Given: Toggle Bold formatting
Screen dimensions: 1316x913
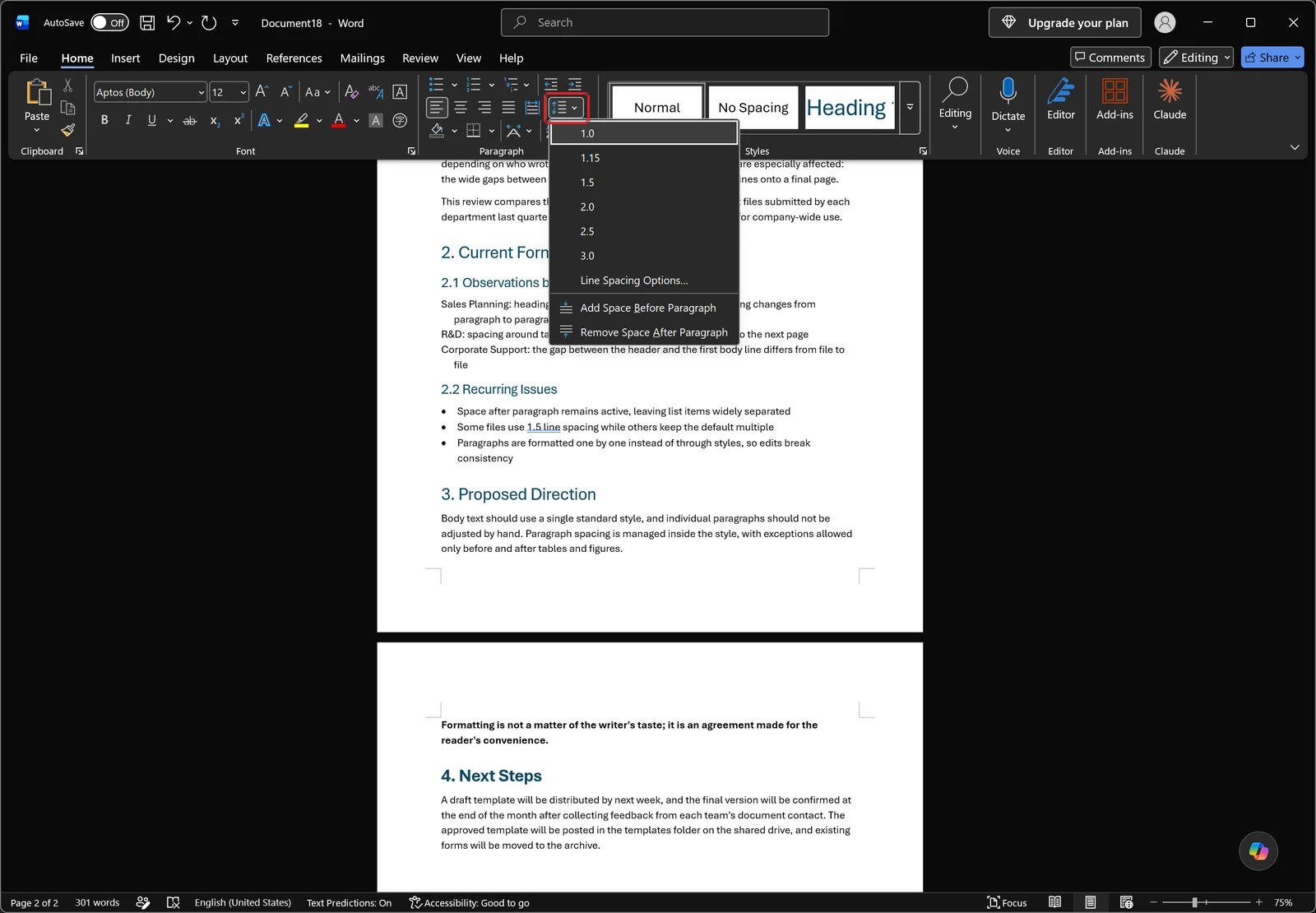Looking at the screenshot, I should point(104,121).
